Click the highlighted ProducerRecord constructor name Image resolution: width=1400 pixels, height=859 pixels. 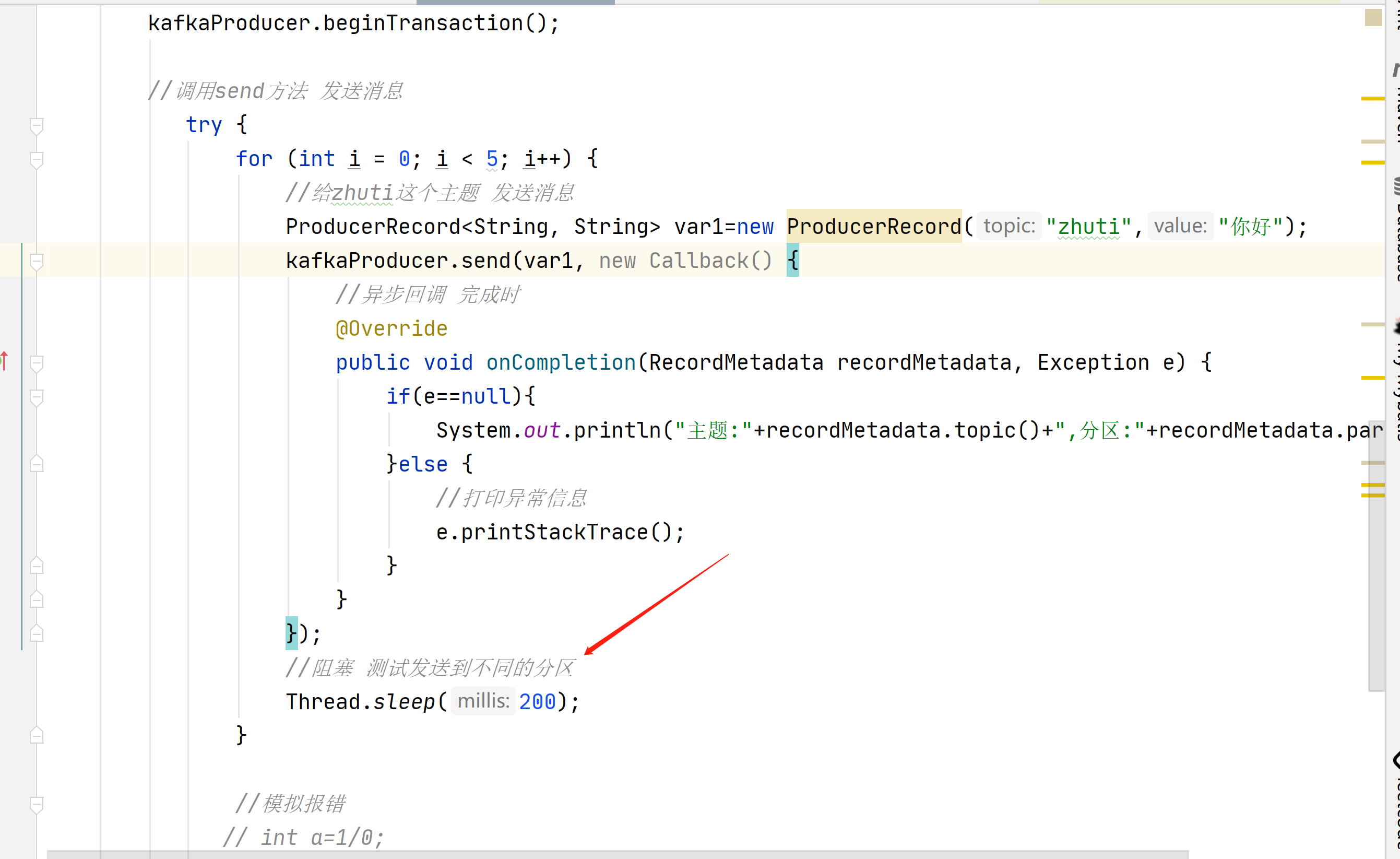click(873, 226)
